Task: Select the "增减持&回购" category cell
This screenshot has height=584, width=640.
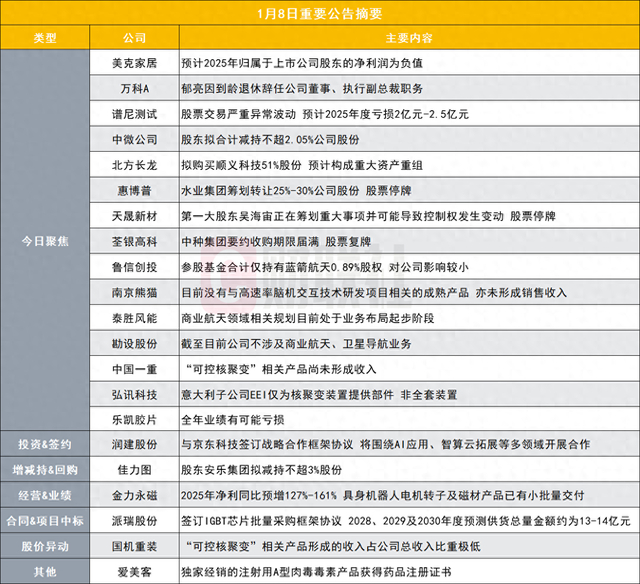Action: [x=45, y=470]
